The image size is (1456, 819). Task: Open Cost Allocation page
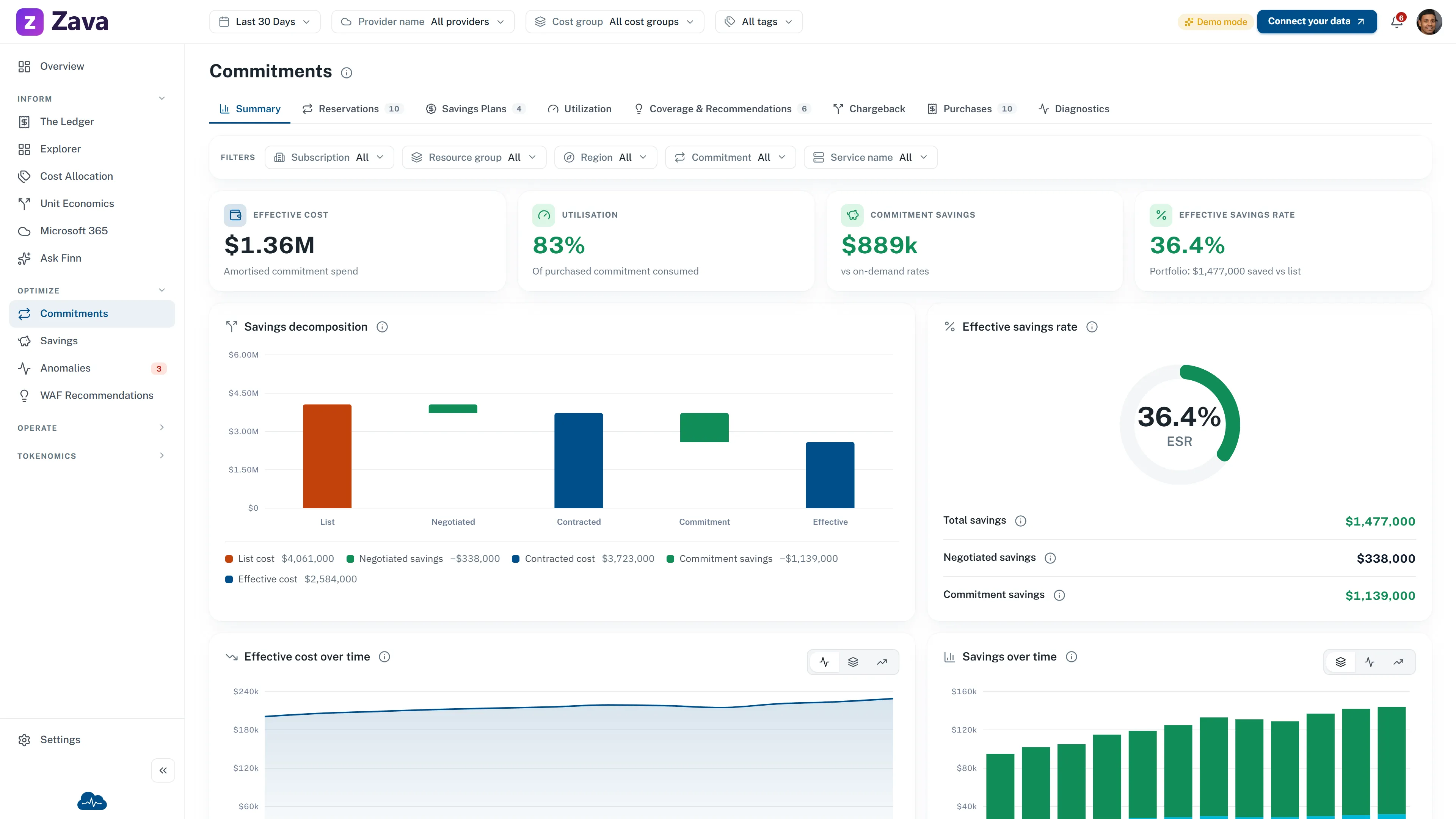[x=92, y=176]
